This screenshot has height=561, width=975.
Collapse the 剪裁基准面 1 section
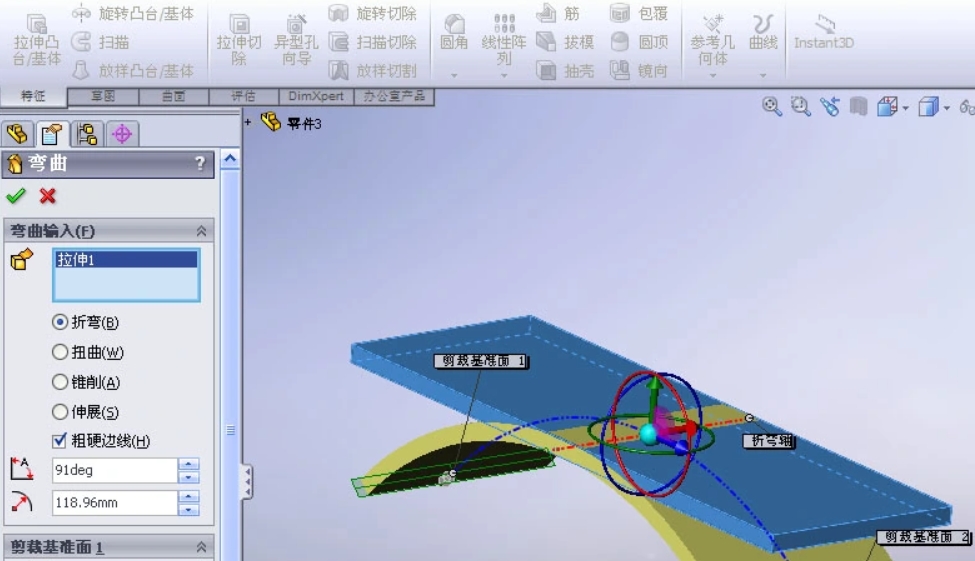[201, 547]
